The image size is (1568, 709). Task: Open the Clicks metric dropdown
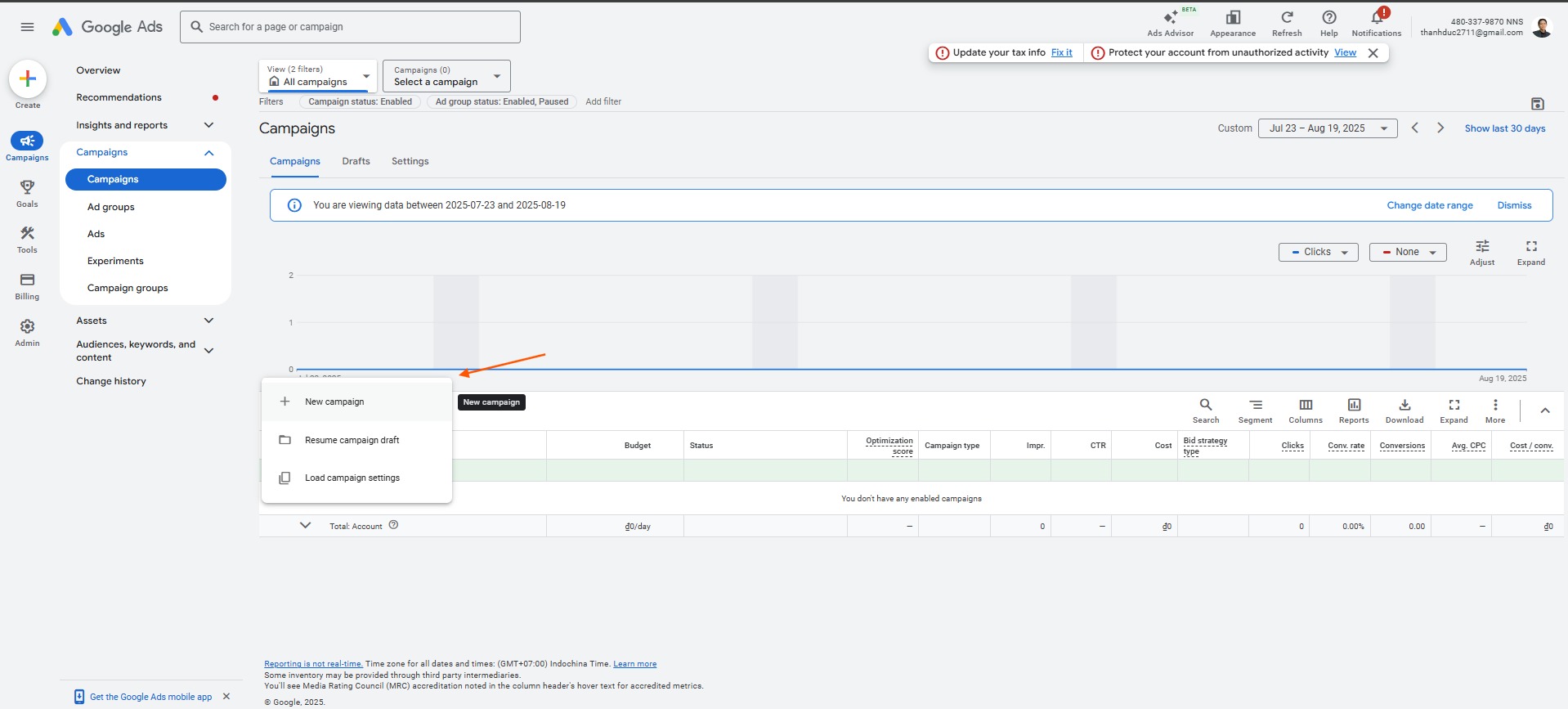(1318, 252)
